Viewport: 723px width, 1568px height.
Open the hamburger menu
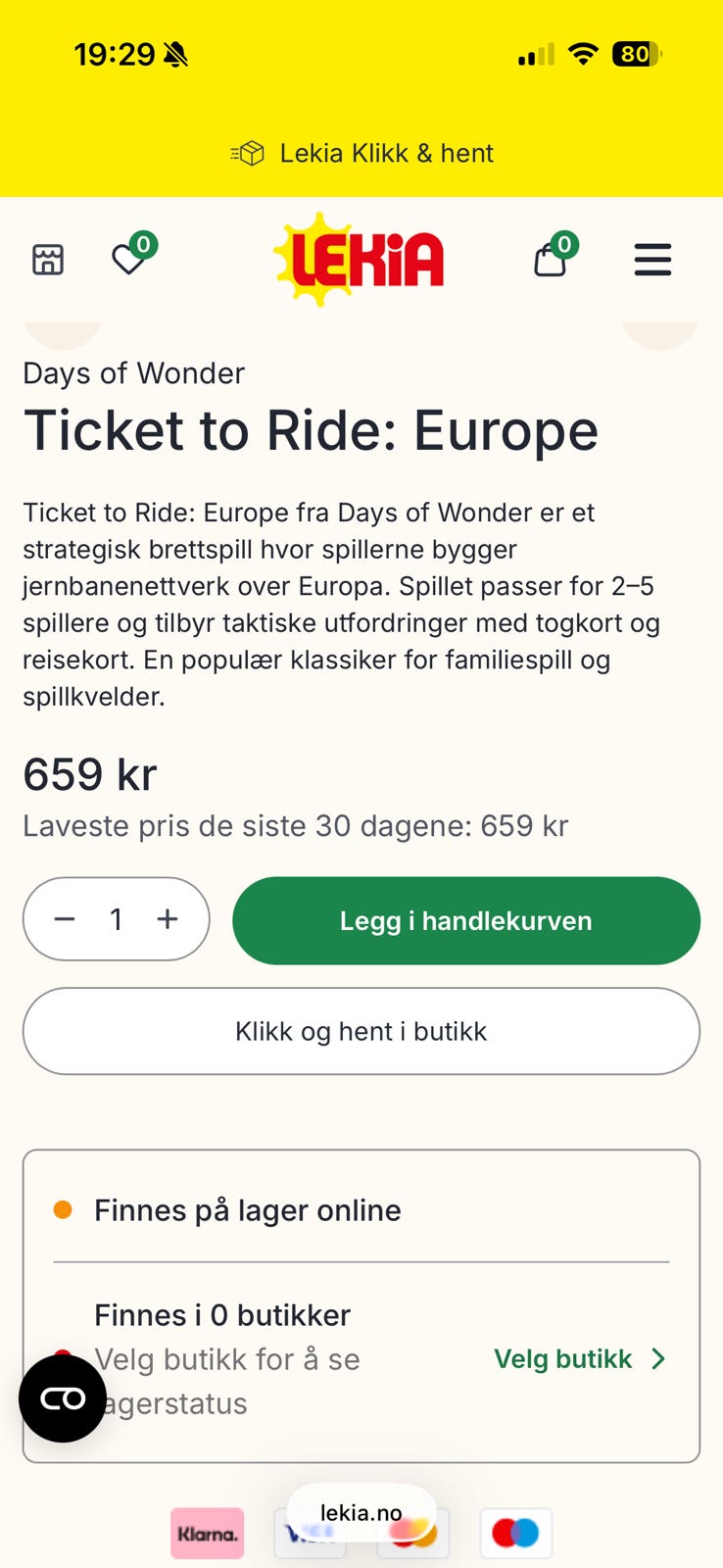pos(652,260)
